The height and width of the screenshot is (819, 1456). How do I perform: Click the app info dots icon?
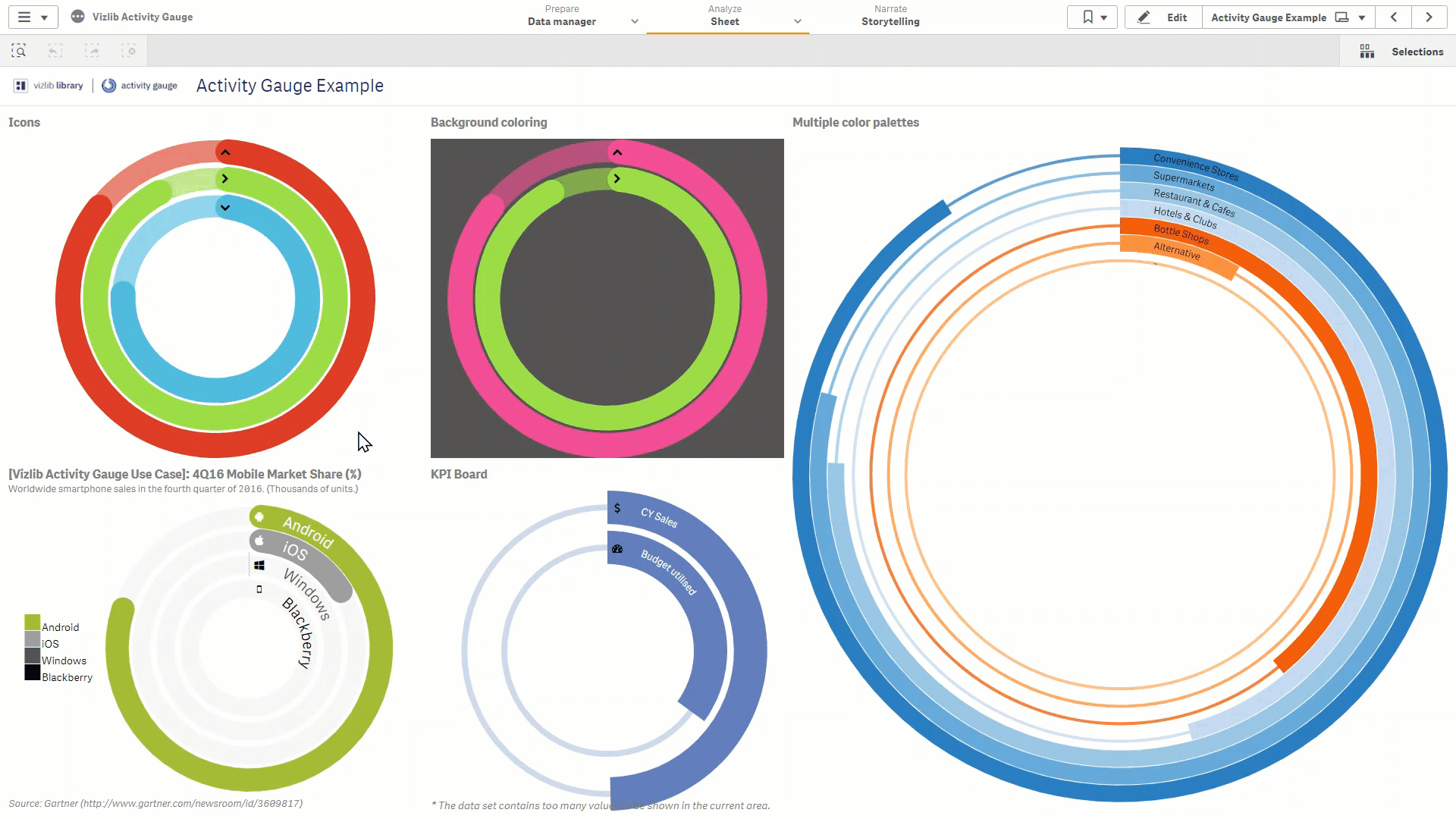click(x=77, y=17)
